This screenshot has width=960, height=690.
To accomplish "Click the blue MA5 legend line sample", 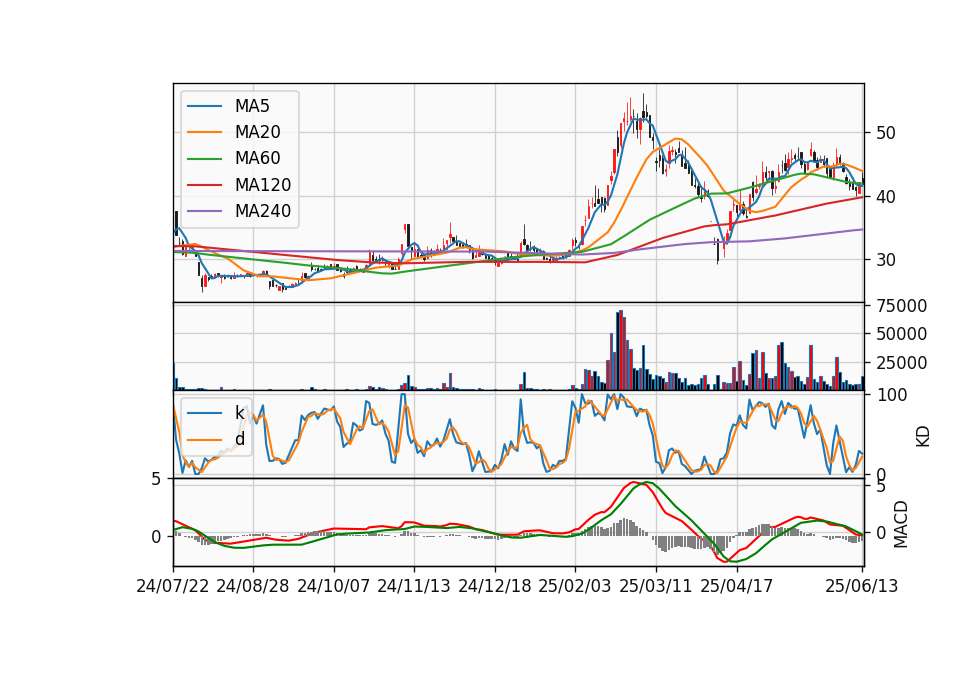I will coord(204,107).
